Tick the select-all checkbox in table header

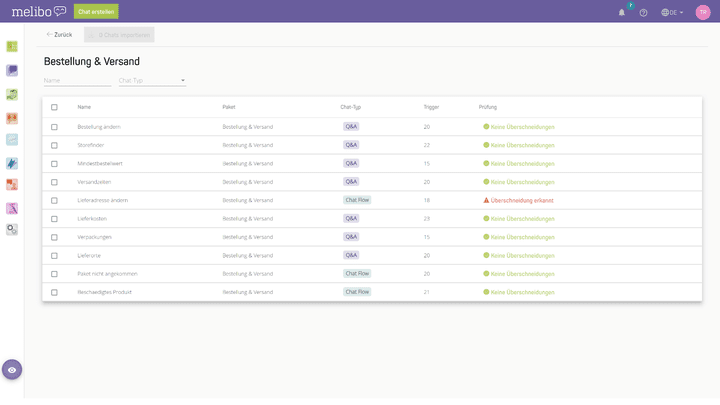click(54, 107)
